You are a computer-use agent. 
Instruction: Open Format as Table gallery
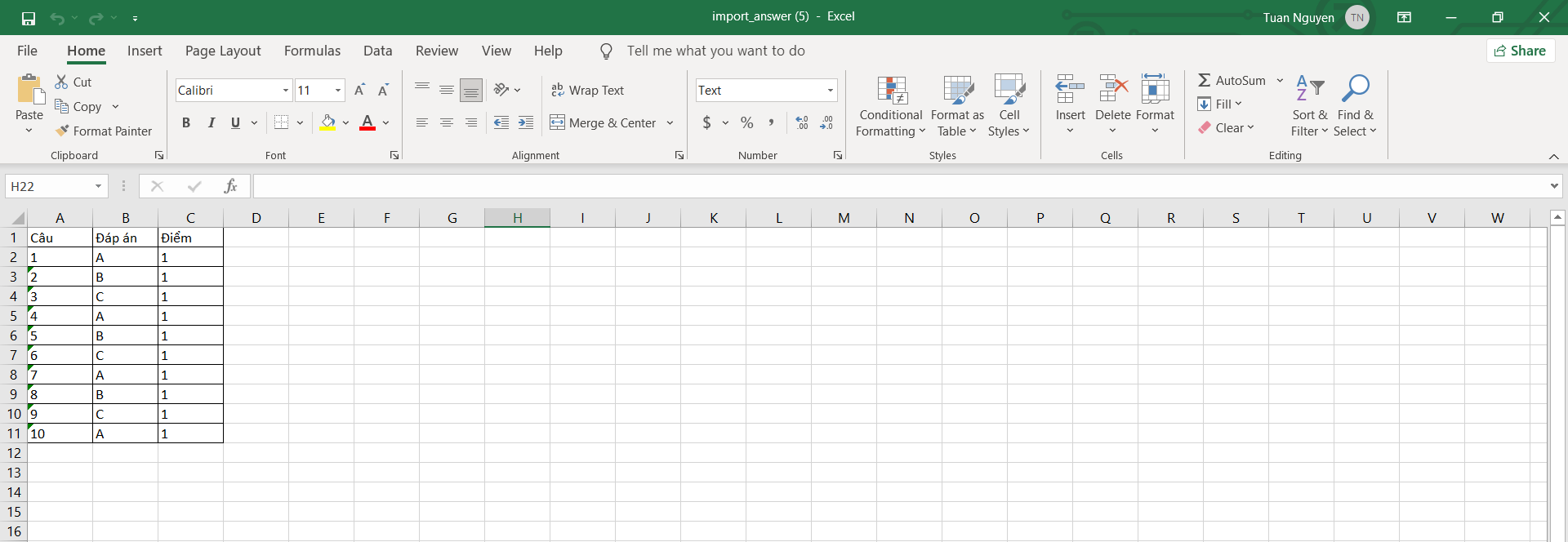(957, 106)
